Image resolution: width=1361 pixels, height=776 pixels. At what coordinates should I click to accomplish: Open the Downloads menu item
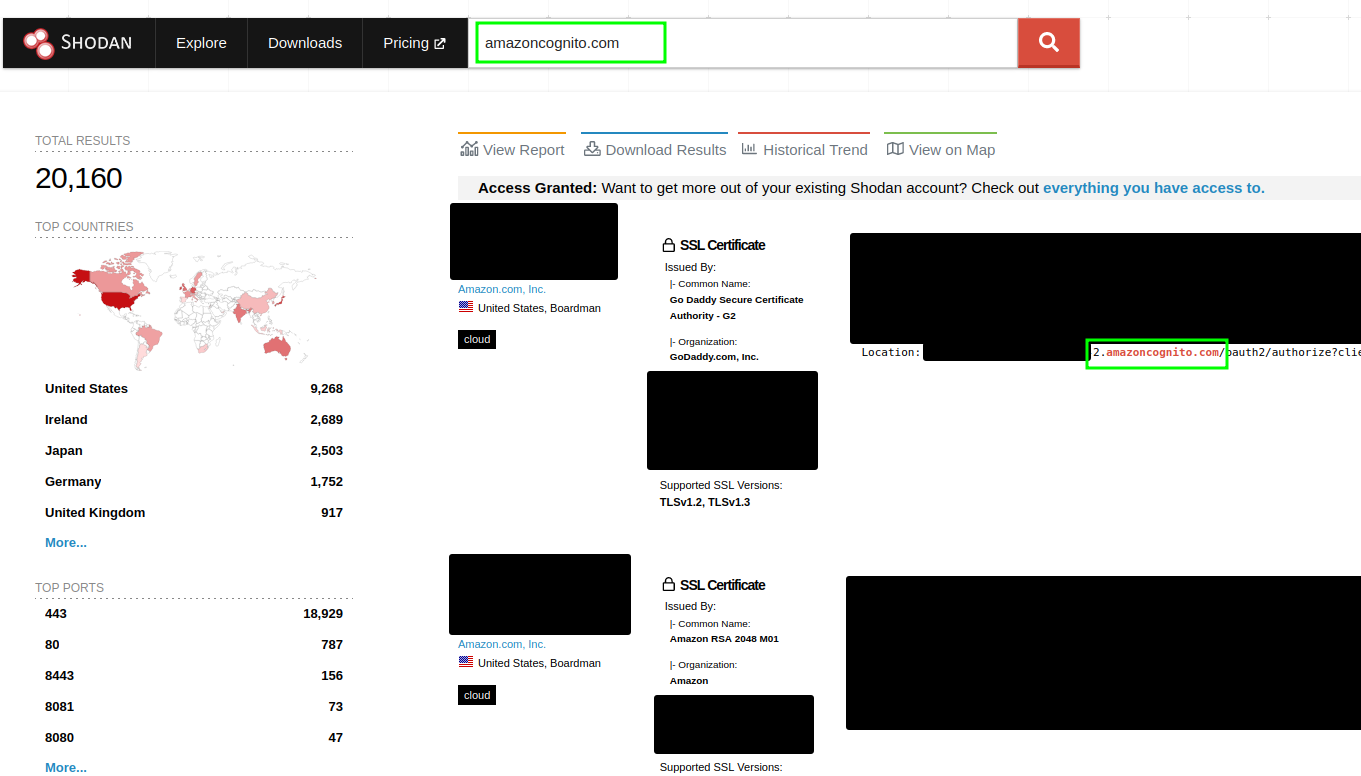pos(304,42)
